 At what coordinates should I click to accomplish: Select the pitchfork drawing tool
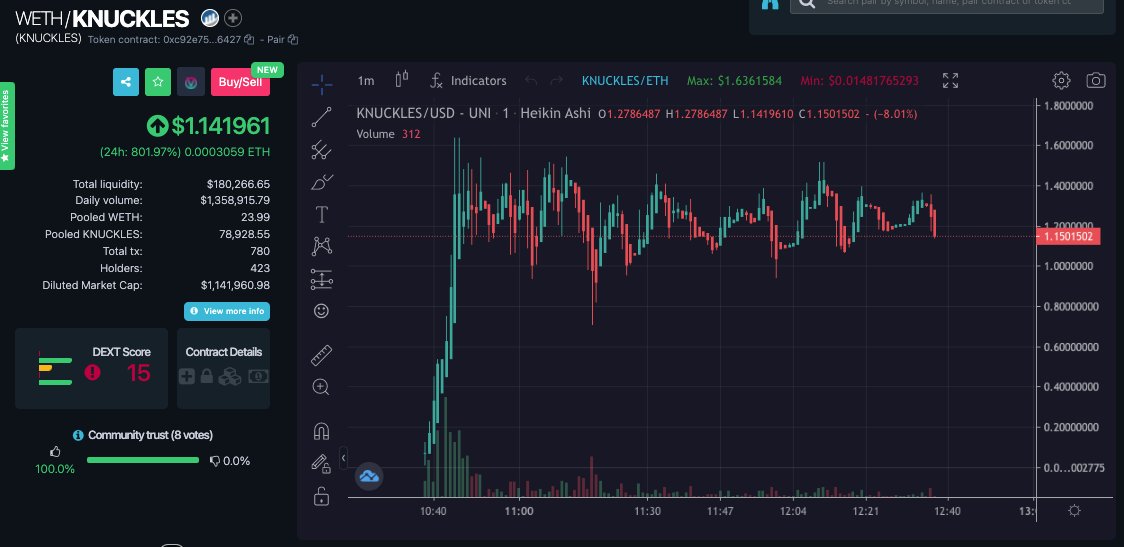[x=321, y=150]
